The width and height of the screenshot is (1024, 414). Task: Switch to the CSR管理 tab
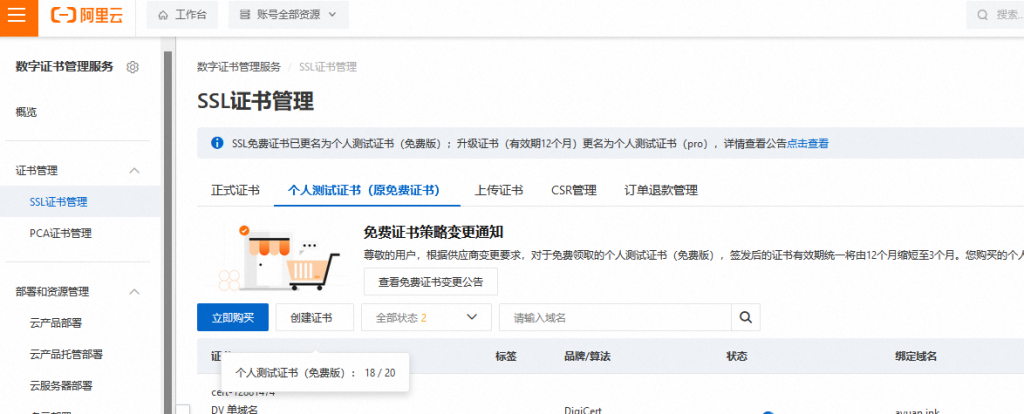573,190
